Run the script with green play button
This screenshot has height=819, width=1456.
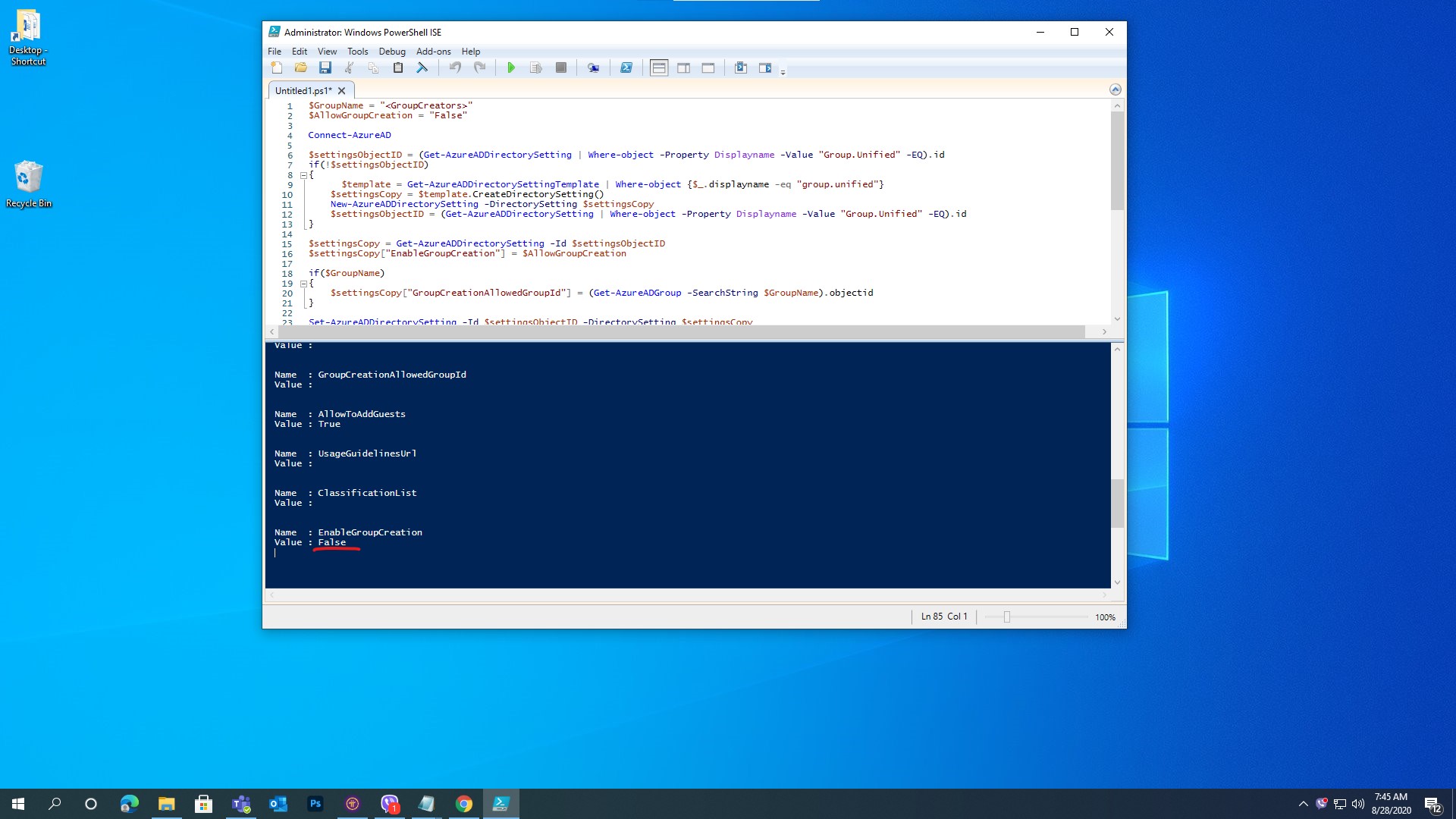511,68
